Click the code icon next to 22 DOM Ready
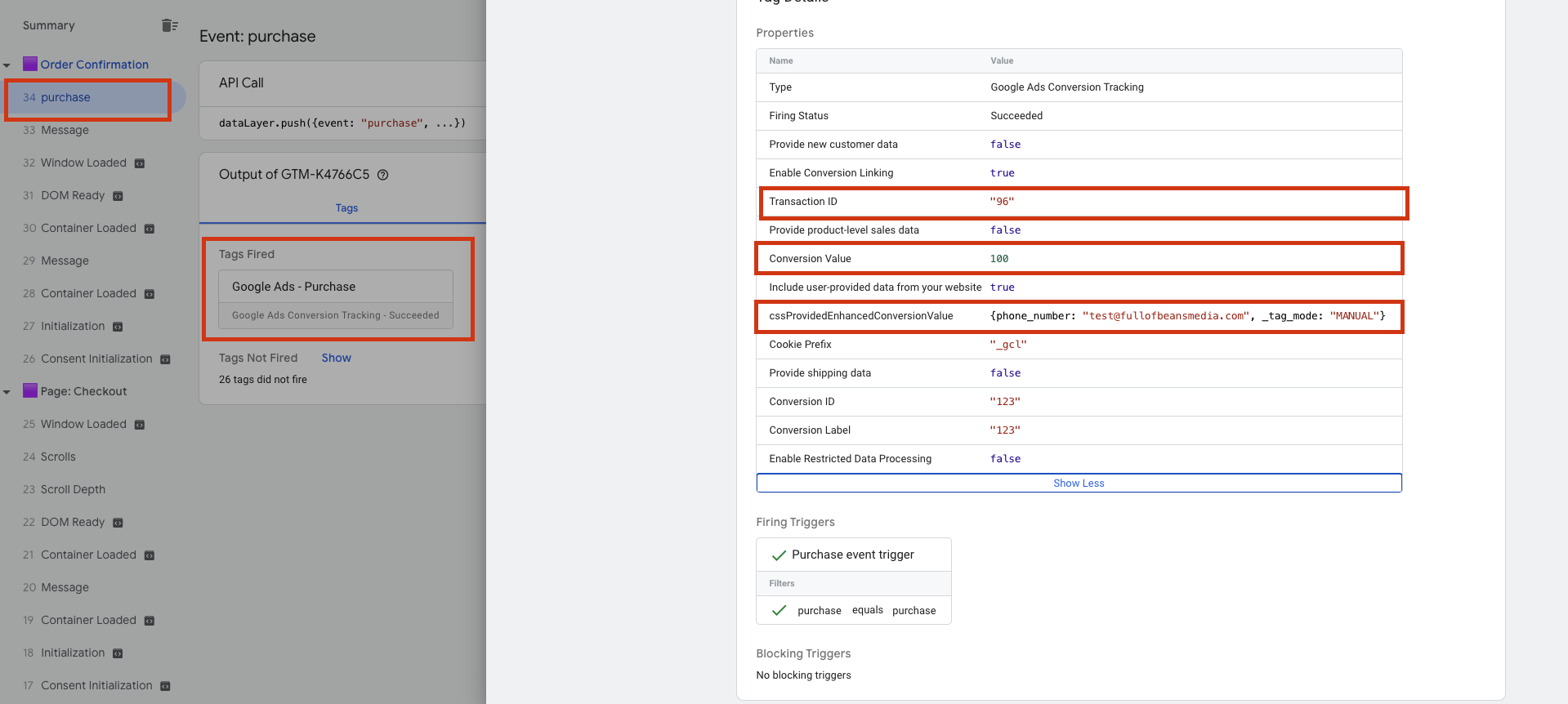This screenshot has width=1568, height=704. [x=118, y=523]
